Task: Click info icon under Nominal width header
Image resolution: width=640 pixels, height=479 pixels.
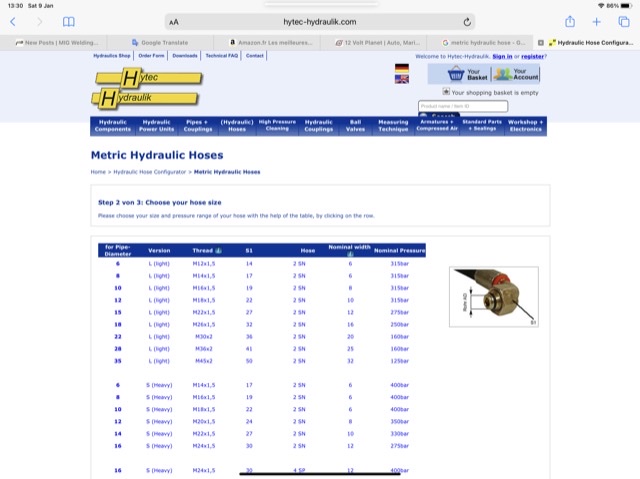Action: pos(350,254)
